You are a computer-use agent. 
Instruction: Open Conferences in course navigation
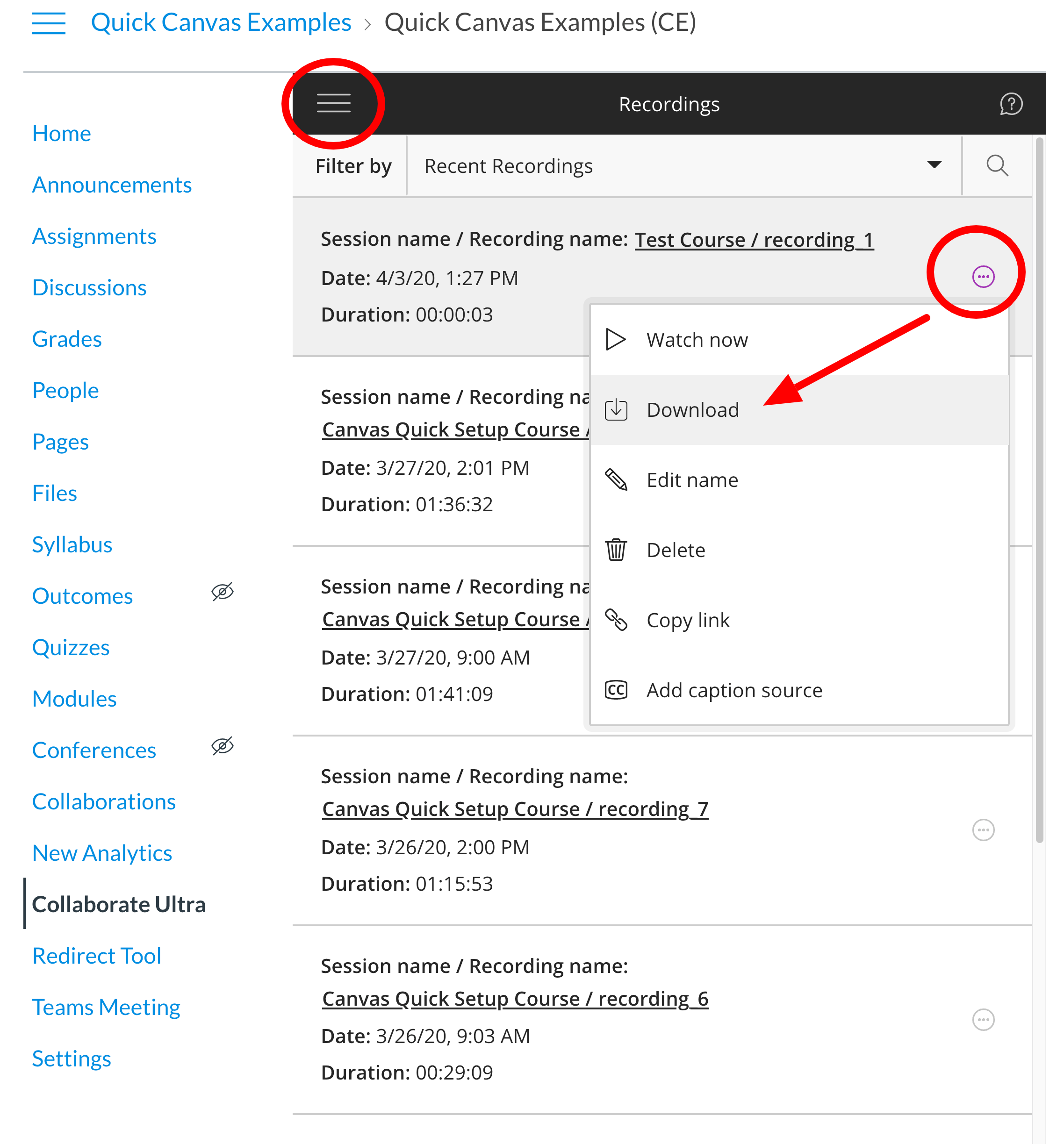[94, 750]
